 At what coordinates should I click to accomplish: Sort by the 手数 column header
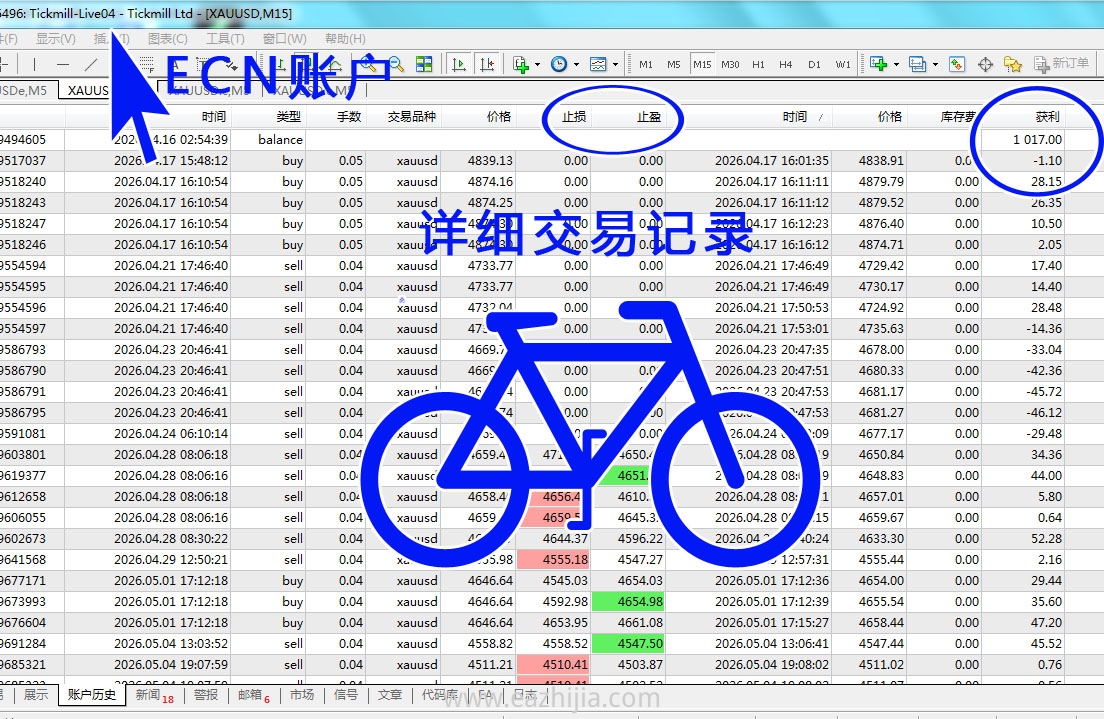click(336, 116)
